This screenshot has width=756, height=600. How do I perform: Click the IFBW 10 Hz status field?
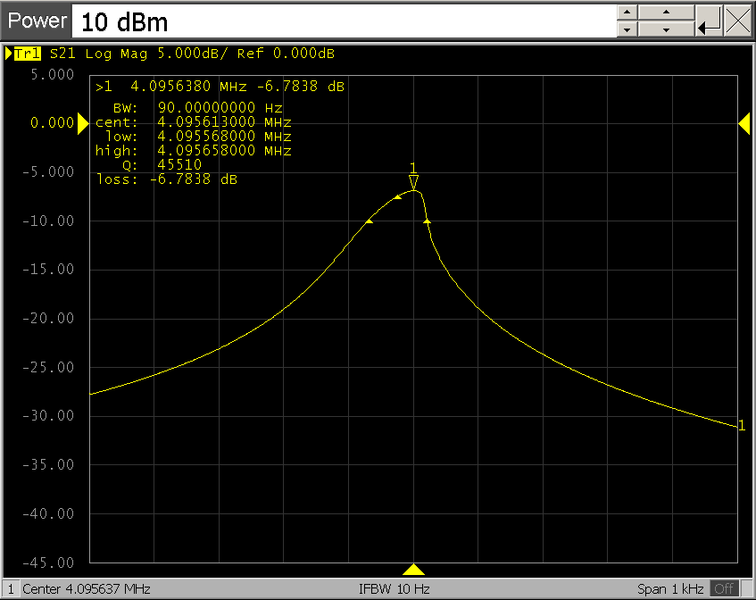point(393,589)
